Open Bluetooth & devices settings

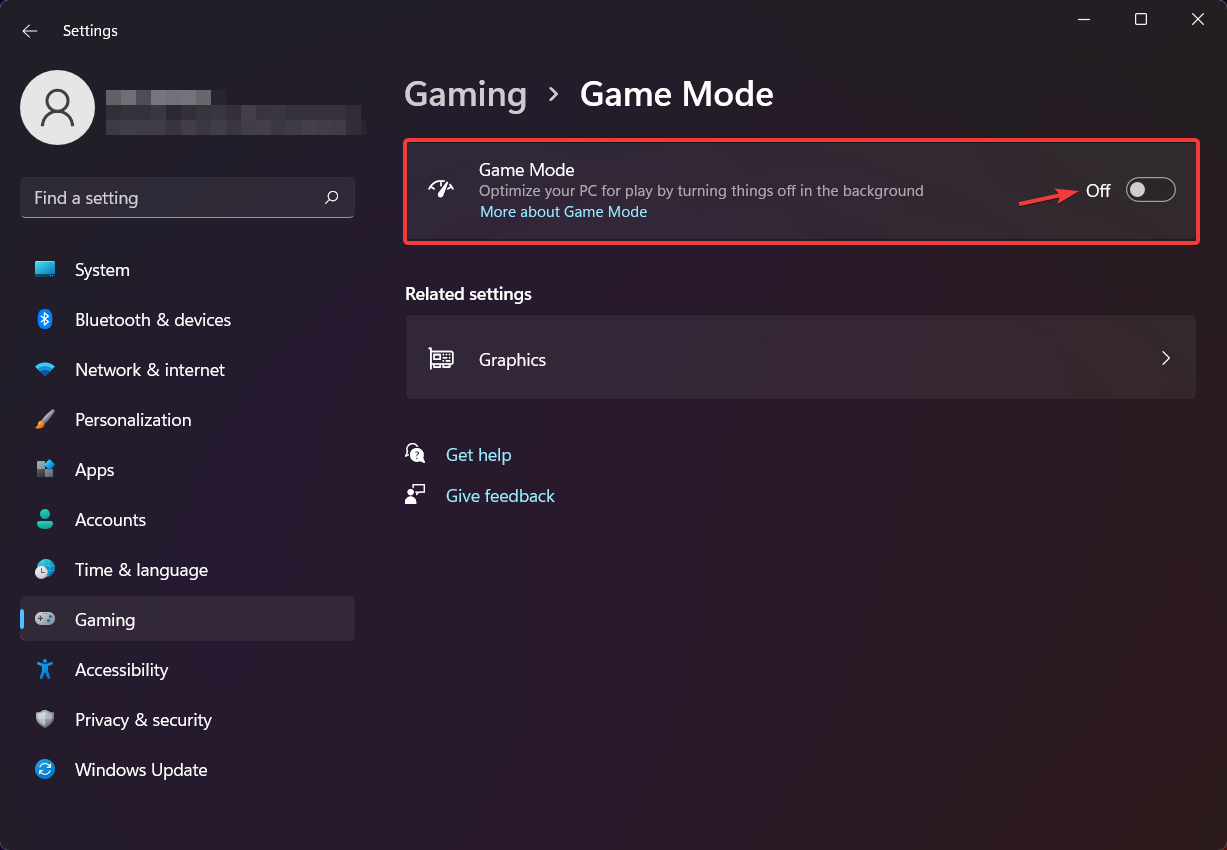click(45, 319)
